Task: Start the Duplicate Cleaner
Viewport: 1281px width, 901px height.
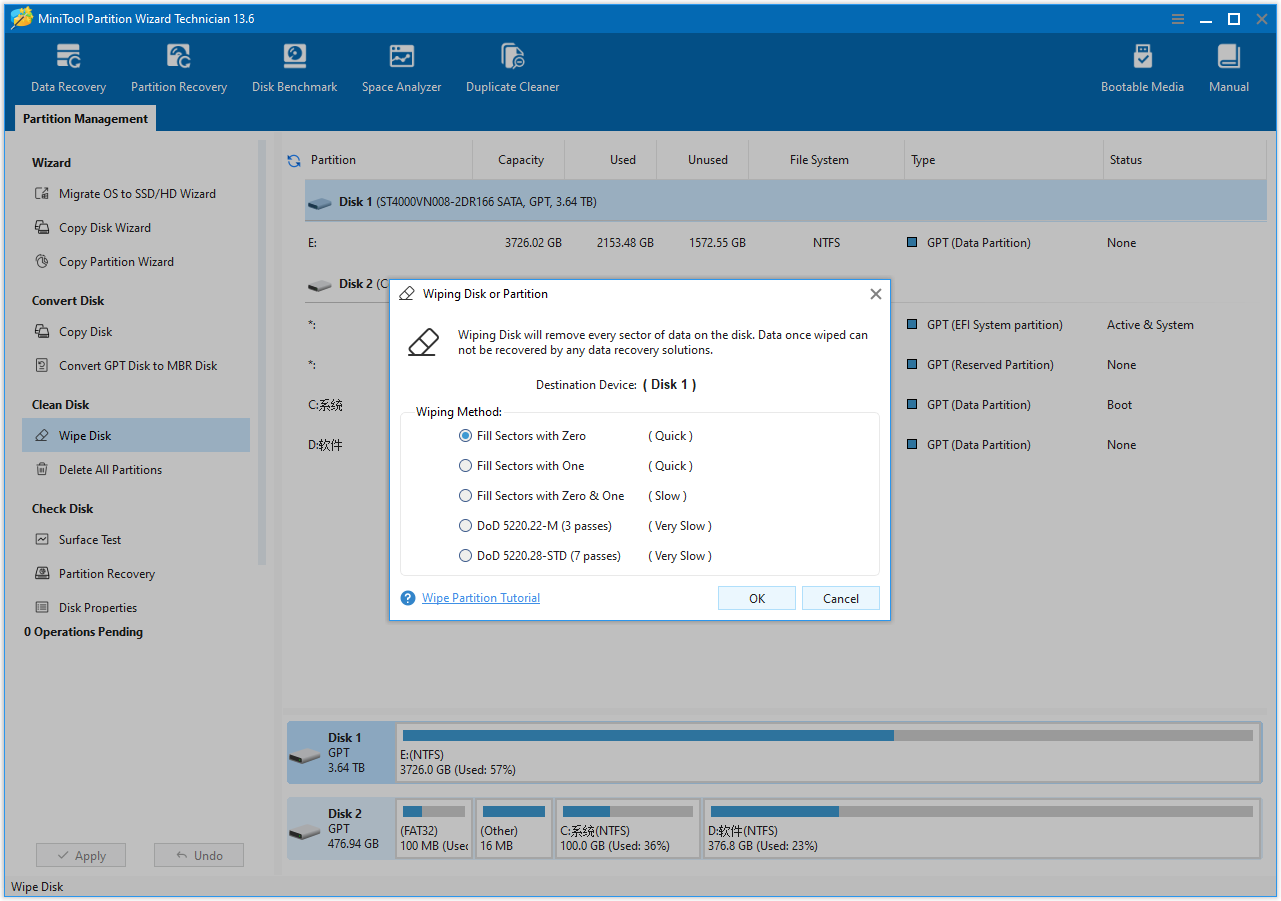Action: [x=512, y=66]
